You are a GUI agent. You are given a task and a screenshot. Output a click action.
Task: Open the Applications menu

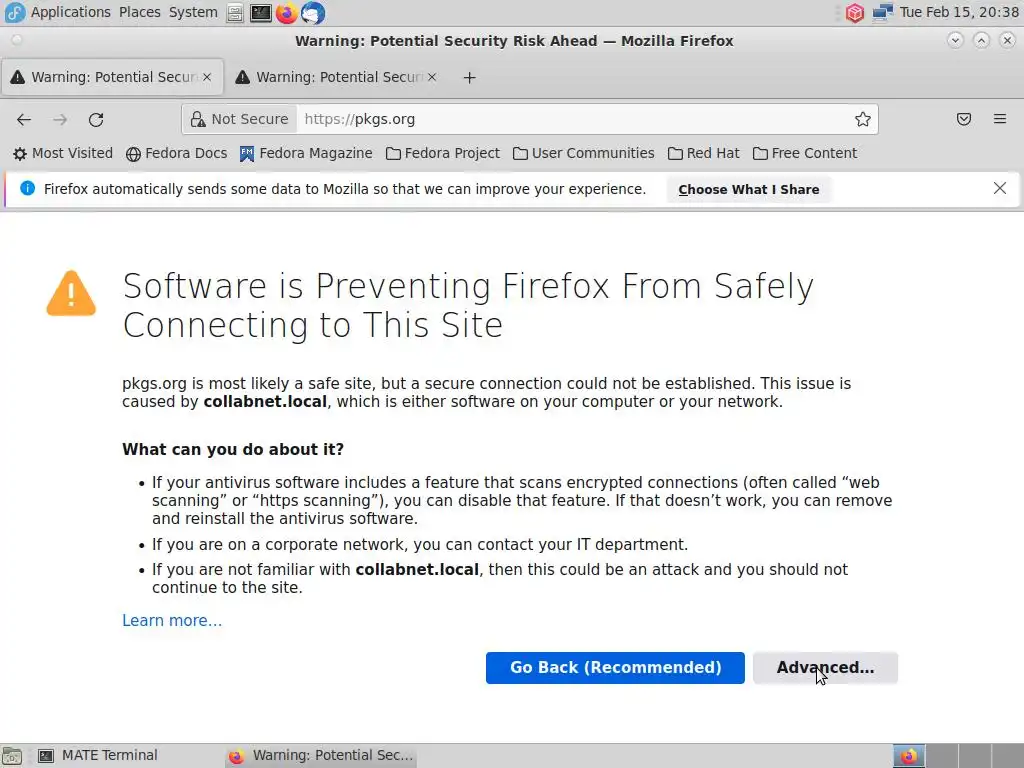tap(58, 12)
